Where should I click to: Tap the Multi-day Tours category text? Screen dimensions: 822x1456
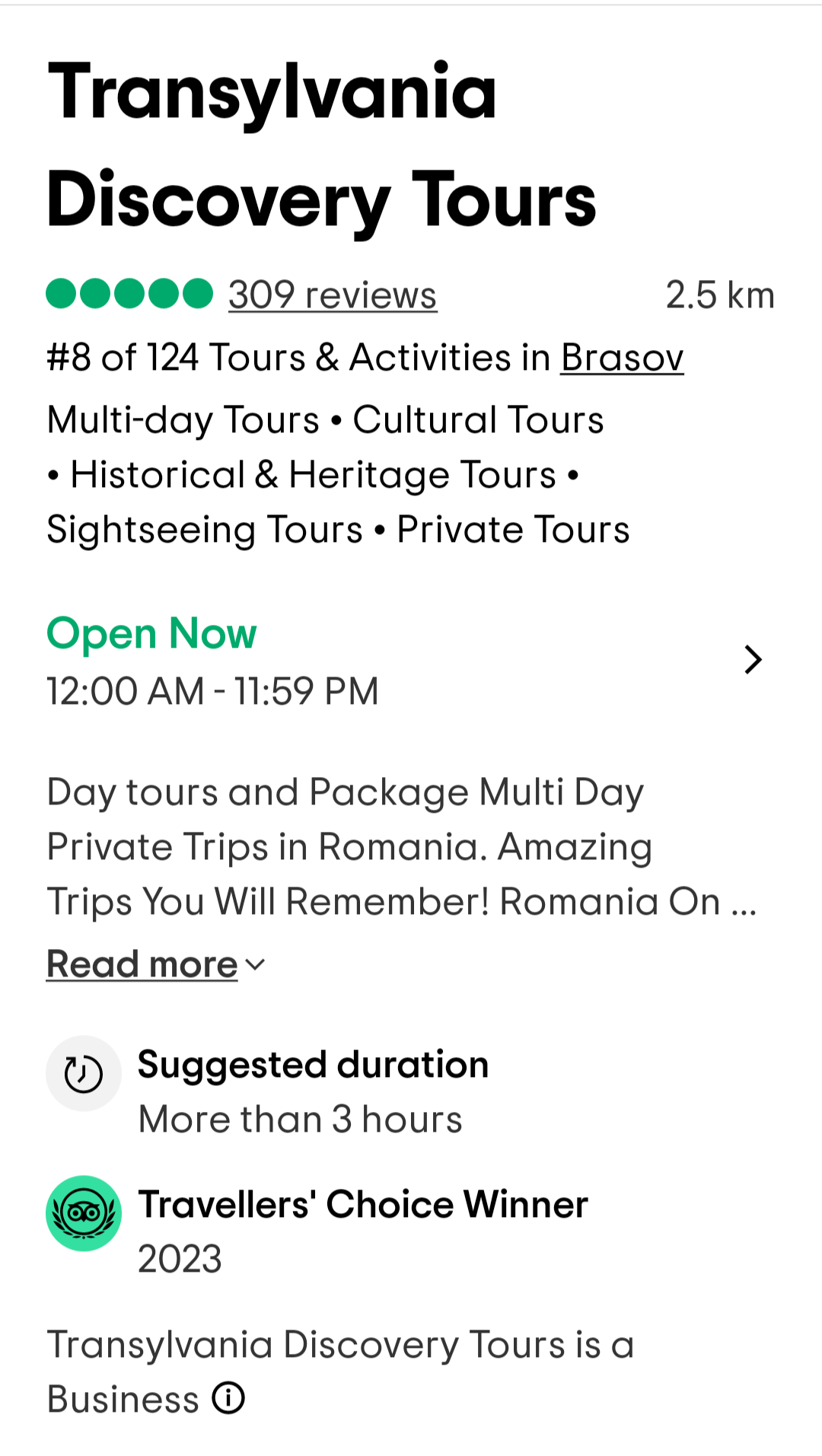(x=183, y=419)
